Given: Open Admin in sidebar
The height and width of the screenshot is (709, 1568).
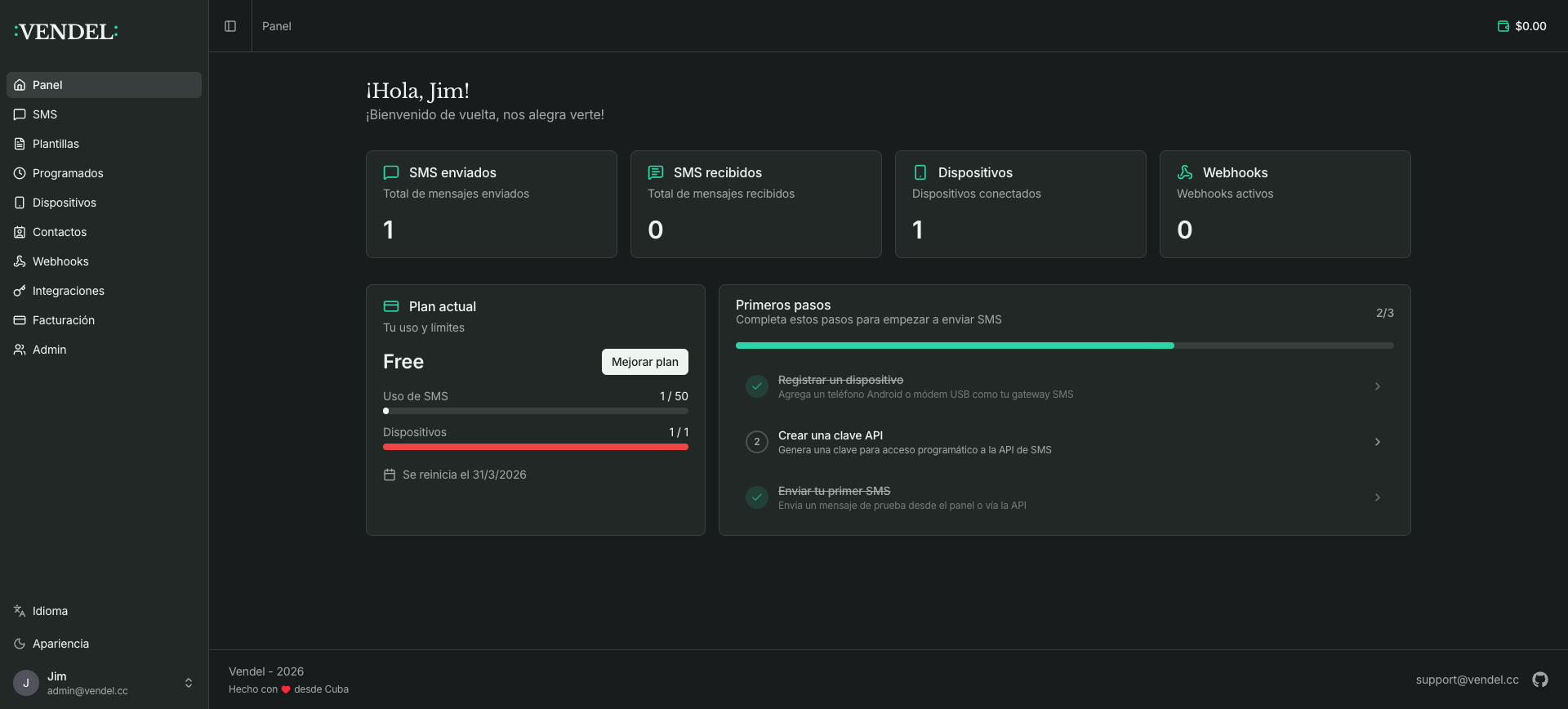Looking at the screenshot, I should click(x=104, y=350).
